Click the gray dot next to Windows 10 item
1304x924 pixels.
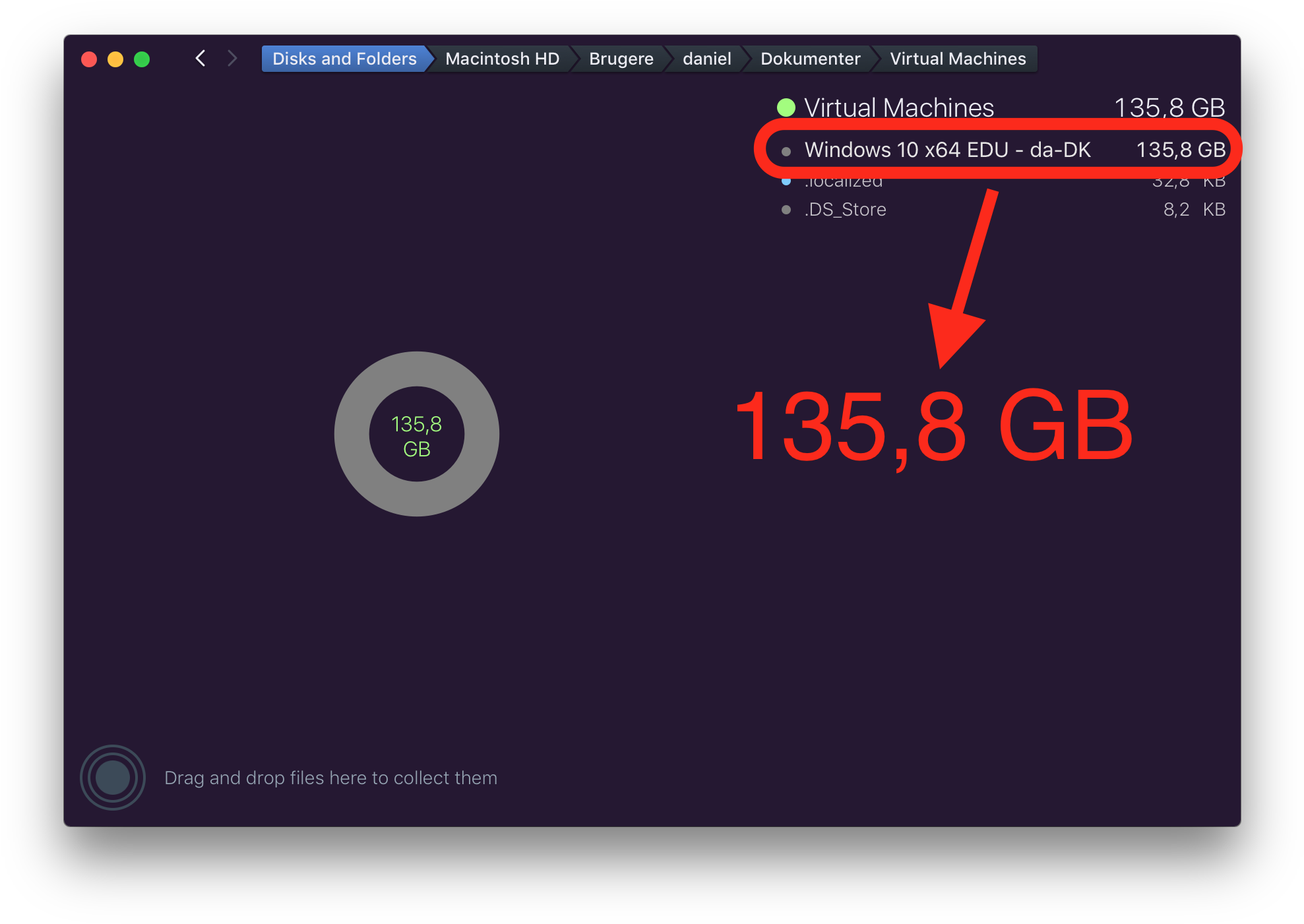786,150
